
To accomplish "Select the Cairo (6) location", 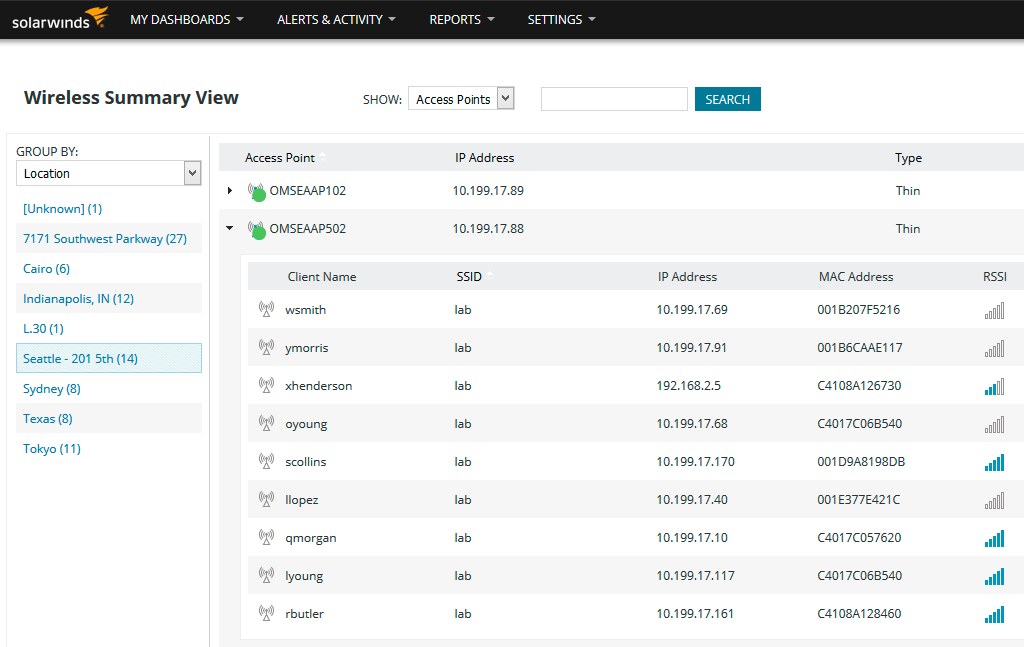I will 46,268.
